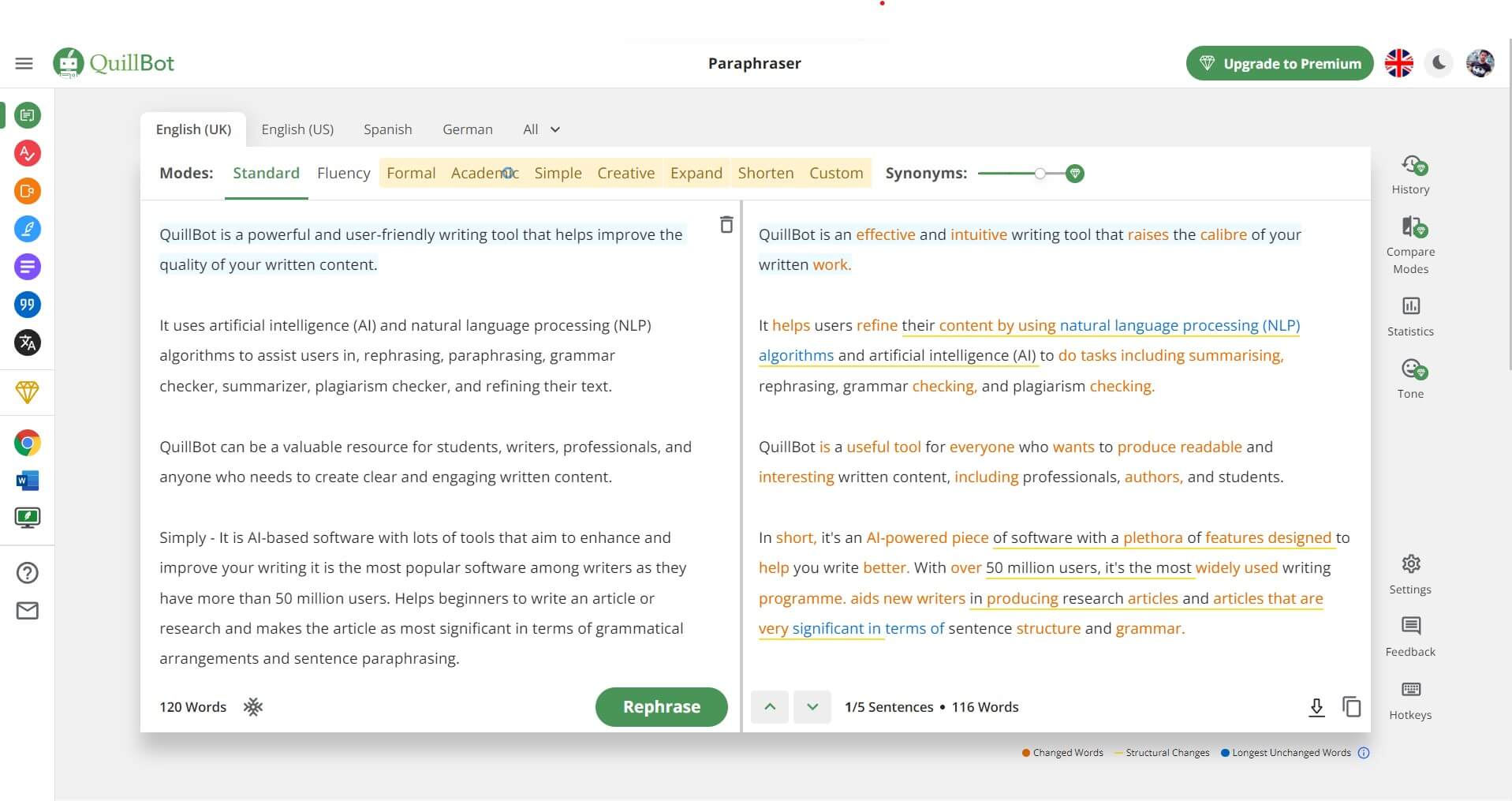This screenshot has height=801, width=1512.
Task: Select the Standard mode
Action: 266,173
